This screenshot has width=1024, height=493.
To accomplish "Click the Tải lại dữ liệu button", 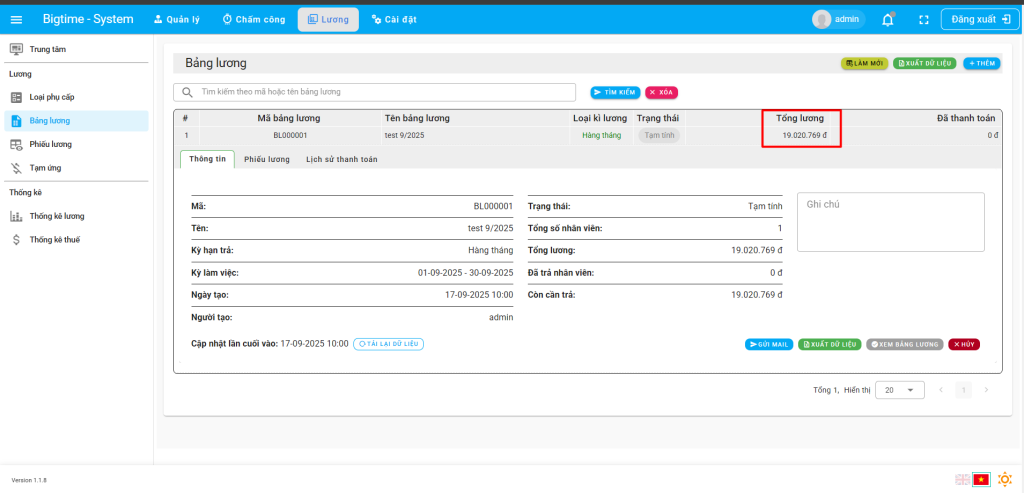I will tap(389, 344).
